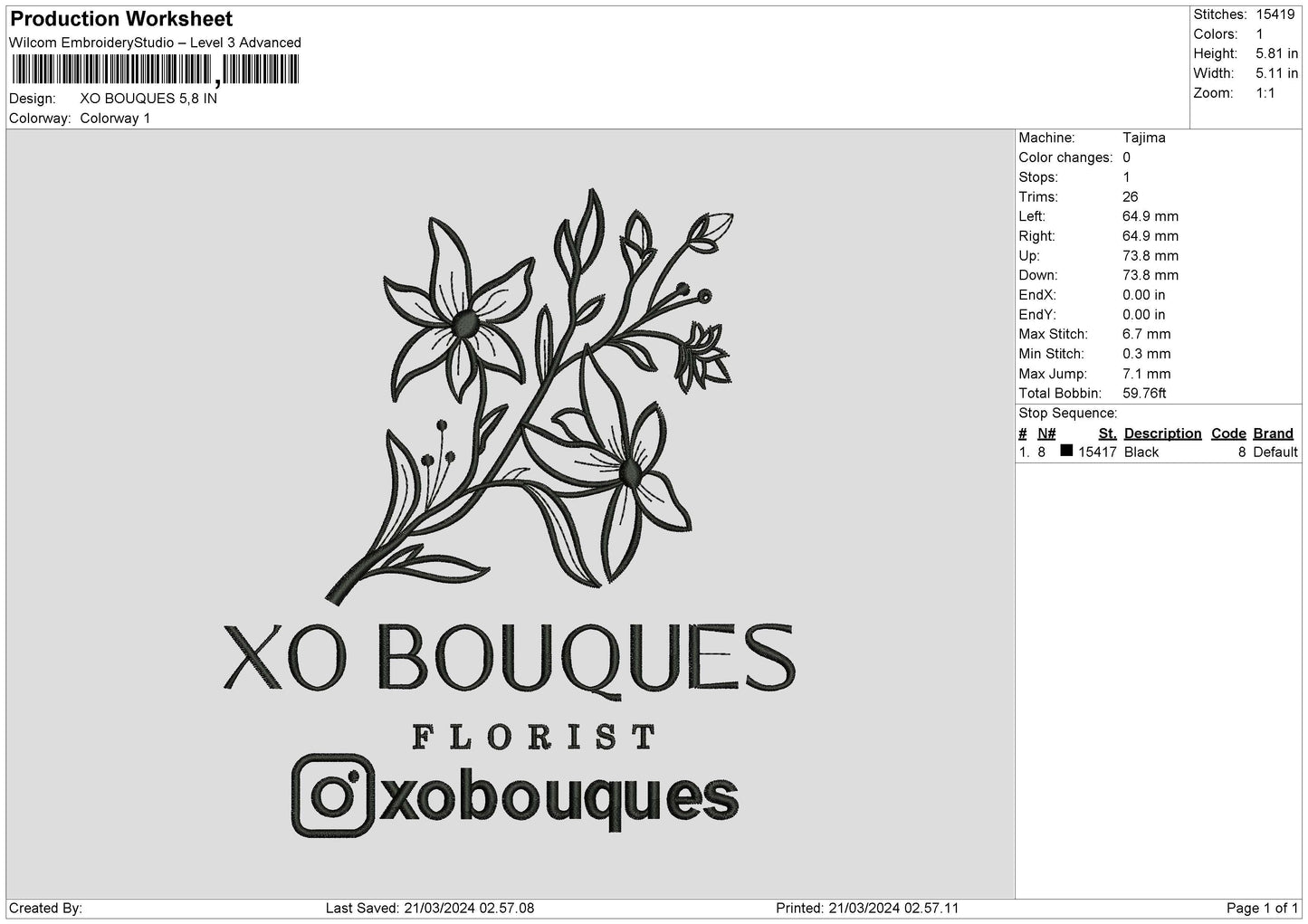
Task: Click the Min Stitch value 0.3 mm
Action: [x=1146, y=354]
